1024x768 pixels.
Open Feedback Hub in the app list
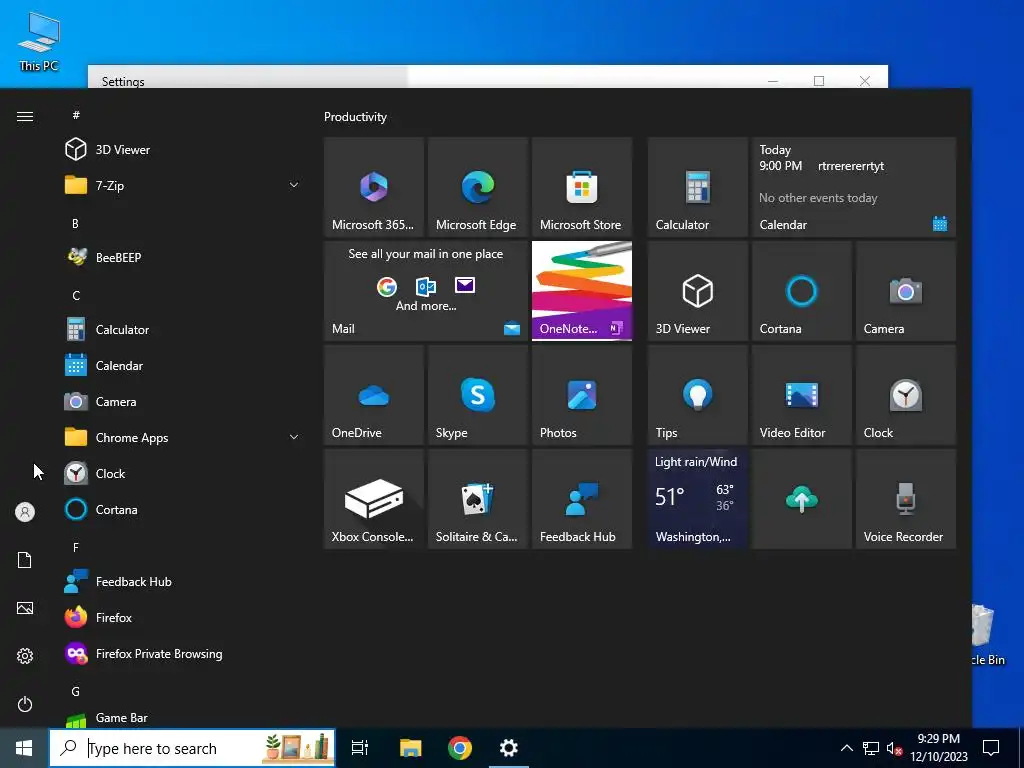(x=183, y=581)
